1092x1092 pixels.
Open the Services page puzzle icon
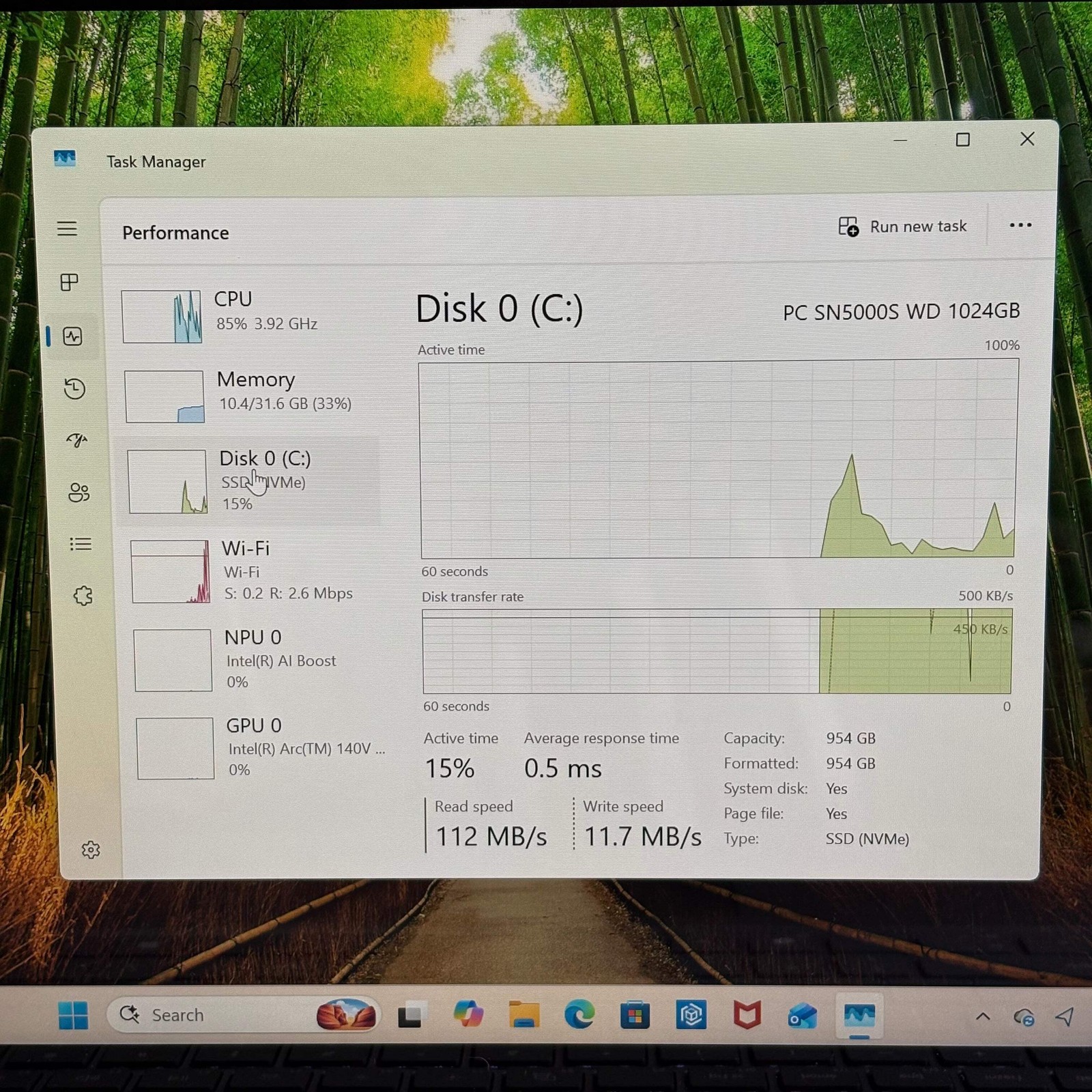coord(83,596)
